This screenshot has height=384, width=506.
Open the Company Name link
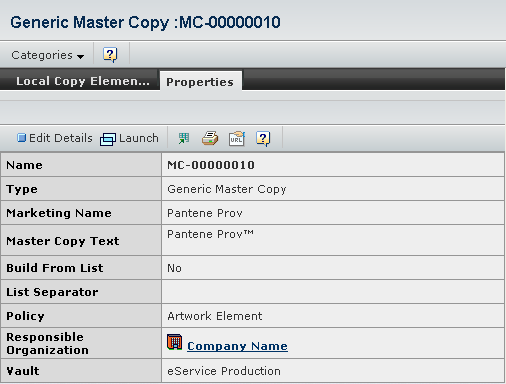[x=237, y=346]
